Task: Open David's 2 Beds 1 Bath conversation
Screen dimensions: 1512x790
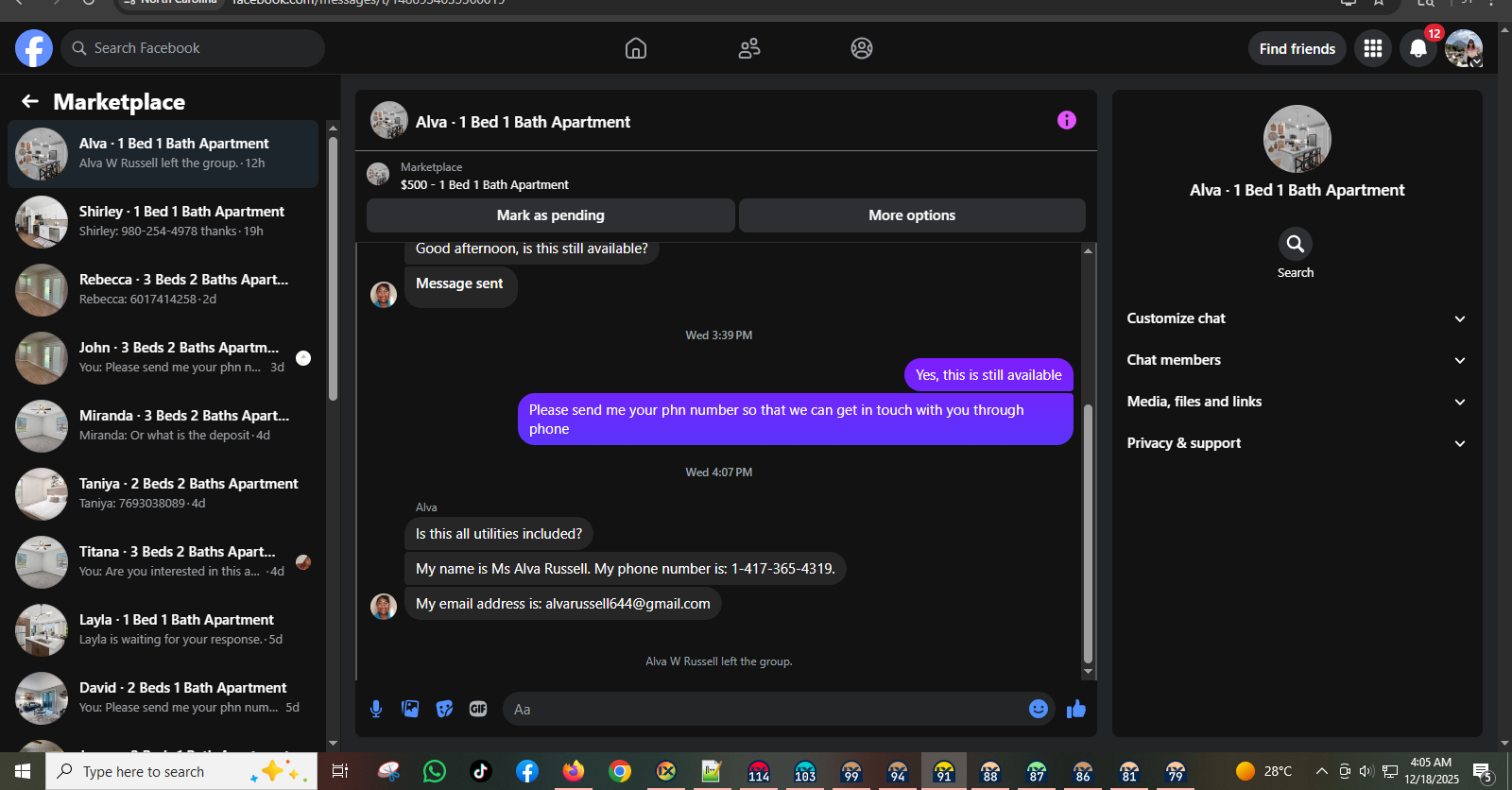Action: click(x=163, y=698)
